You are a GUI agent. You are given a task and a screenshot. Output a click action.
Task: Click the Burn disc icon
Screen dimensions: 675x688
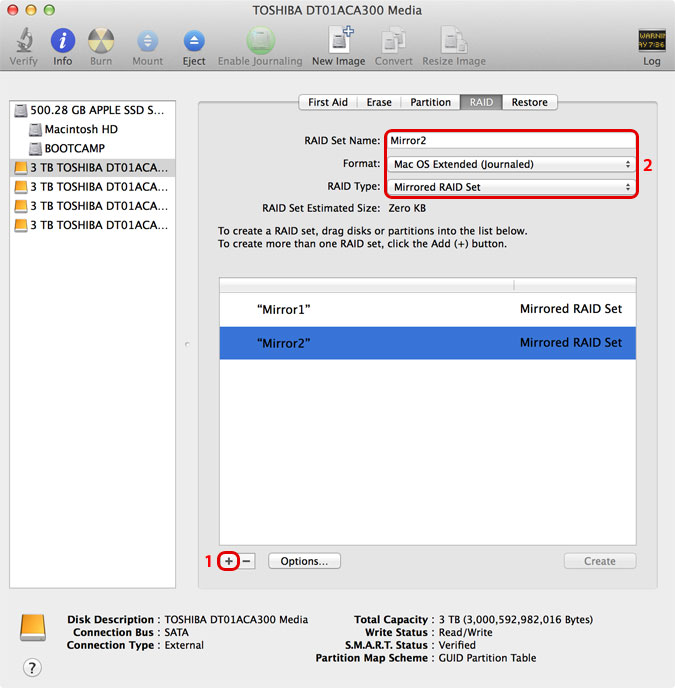101,41
